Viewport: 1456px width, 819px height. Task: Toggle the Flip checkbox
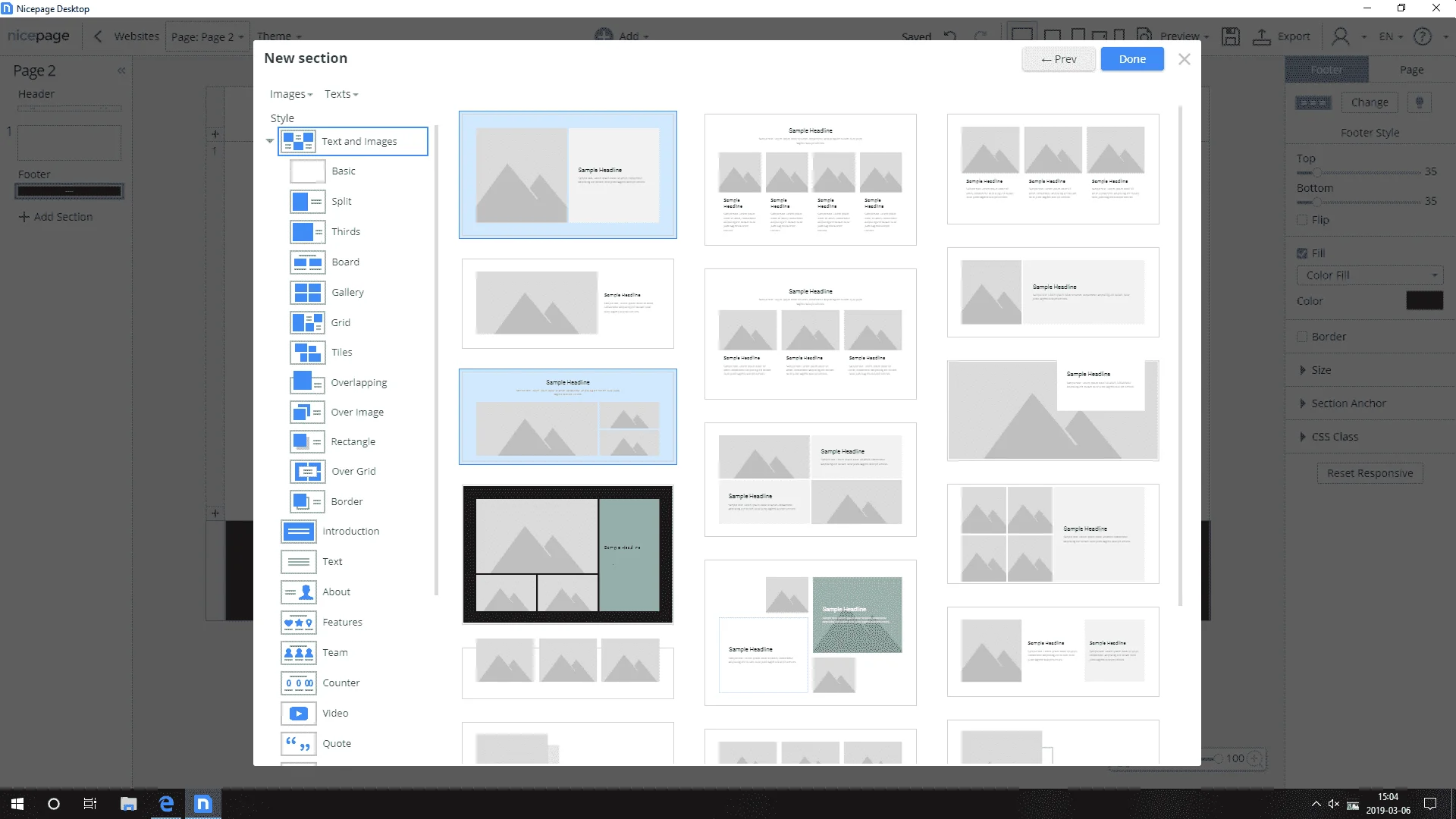tap(1302, 220)
